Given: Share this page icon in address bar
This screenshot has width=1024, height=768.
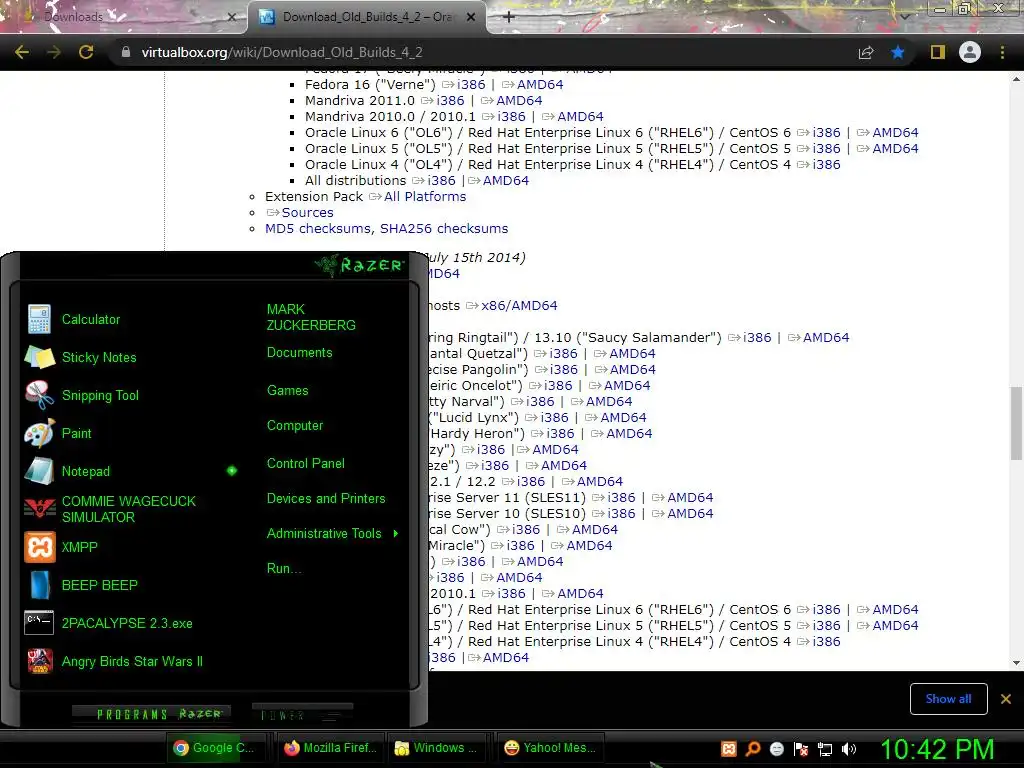Looking at the screenshot, I should 866,52.
